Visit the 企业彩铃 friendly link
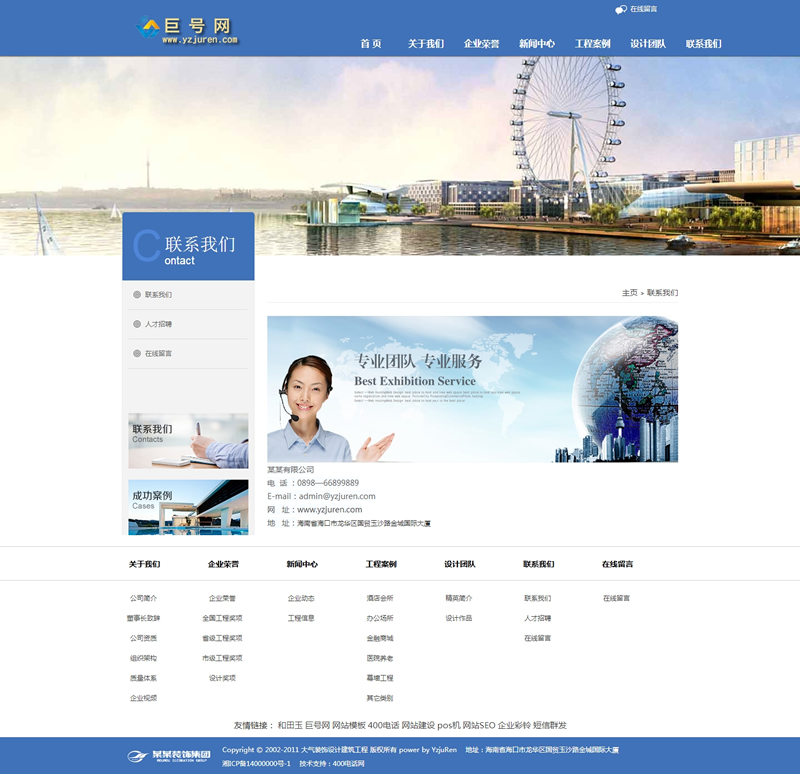The height and width of the screenshot is (774, 800). click(x=514, y=725)
